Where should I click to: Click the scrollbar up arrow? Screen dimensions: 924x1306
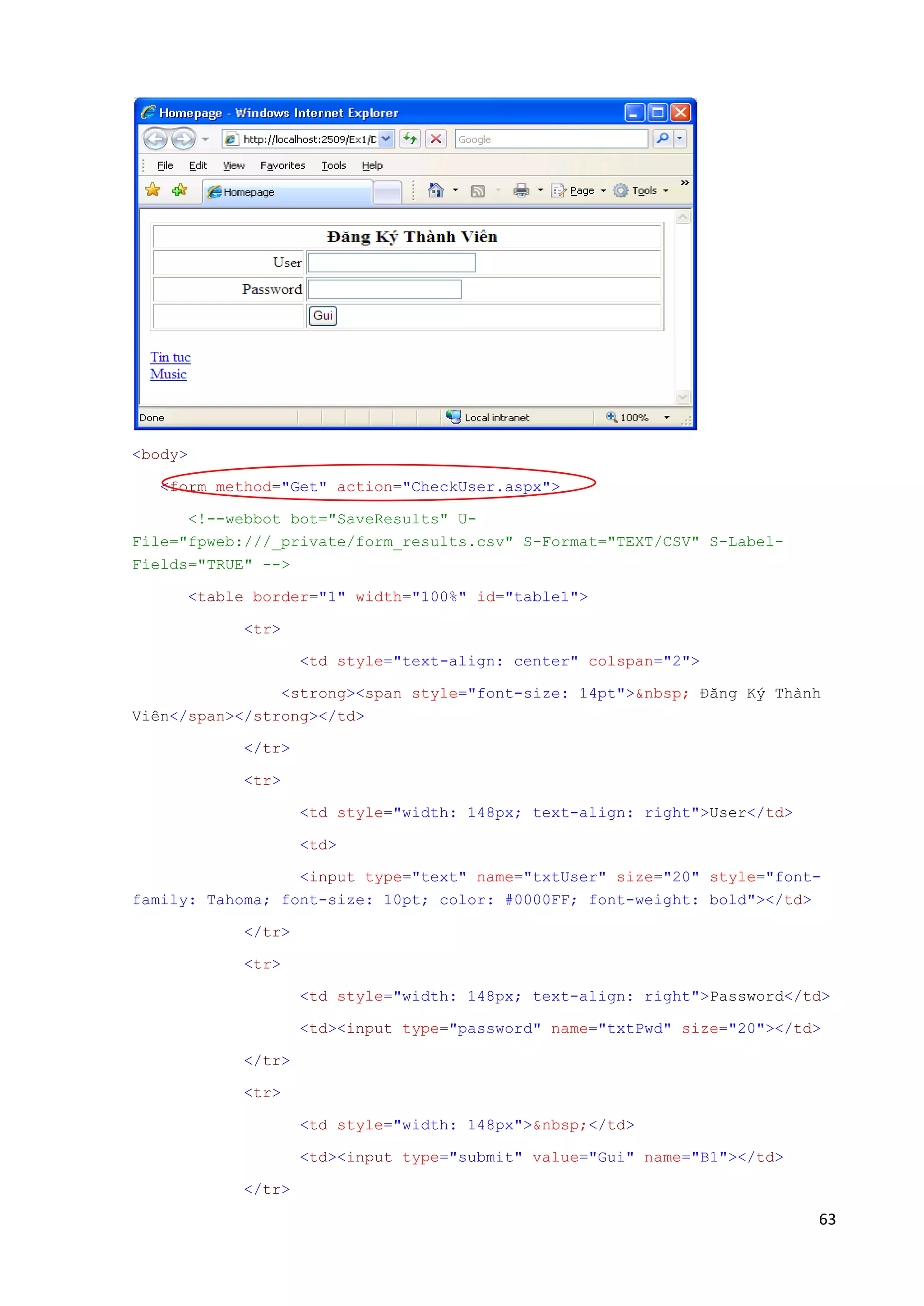tap(683, 217)
